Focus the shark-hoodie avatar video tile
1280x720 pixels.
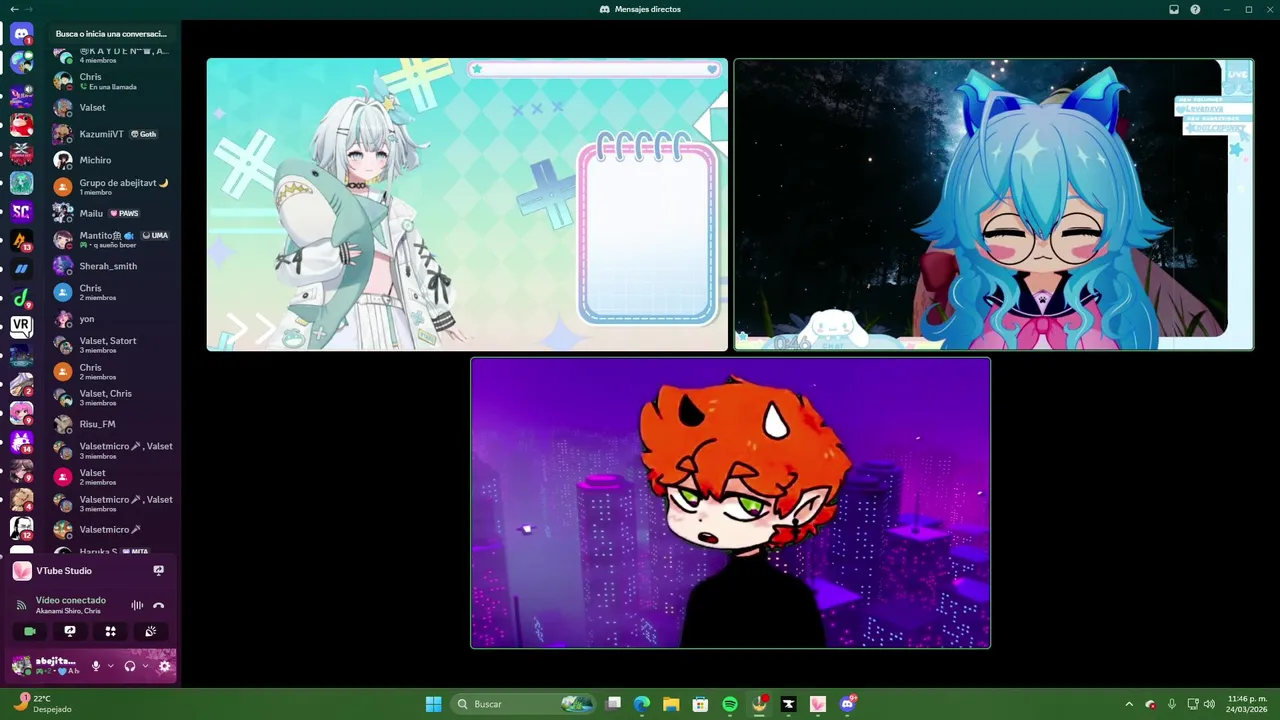(x=467, y=204)
